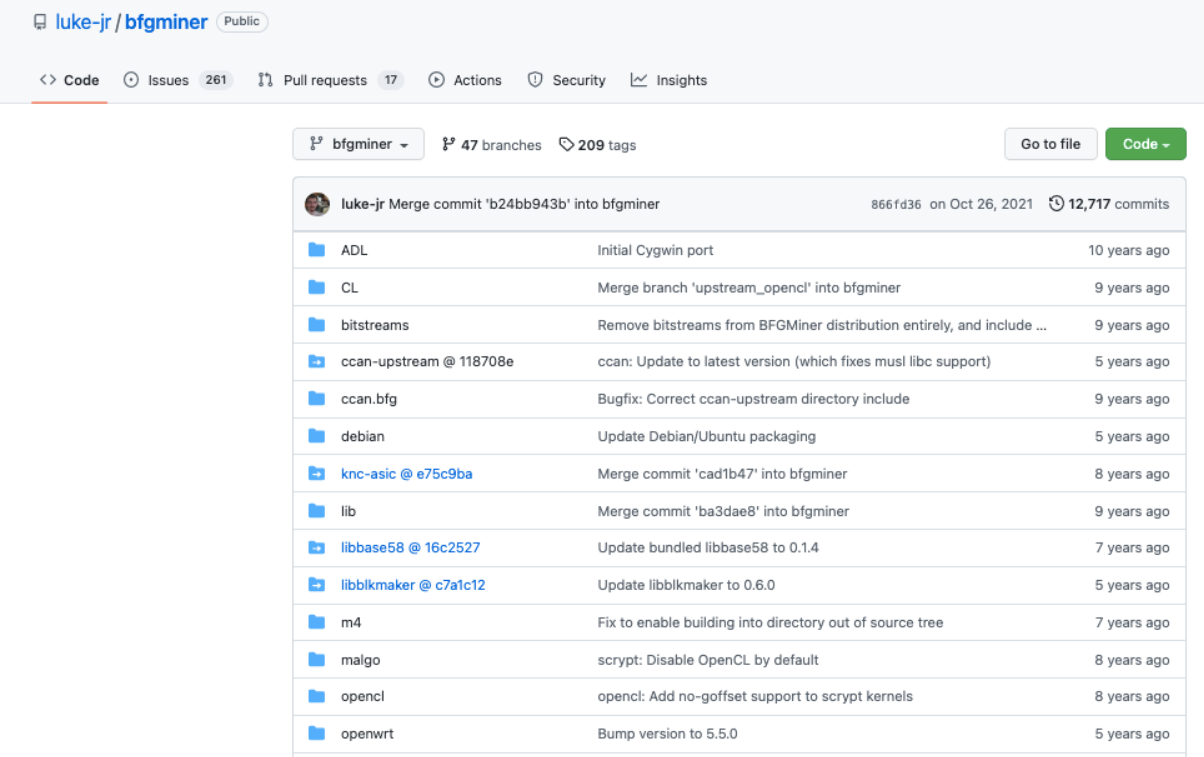
Task: Click the folder icon for openwrt
Action: click(317, 733)
